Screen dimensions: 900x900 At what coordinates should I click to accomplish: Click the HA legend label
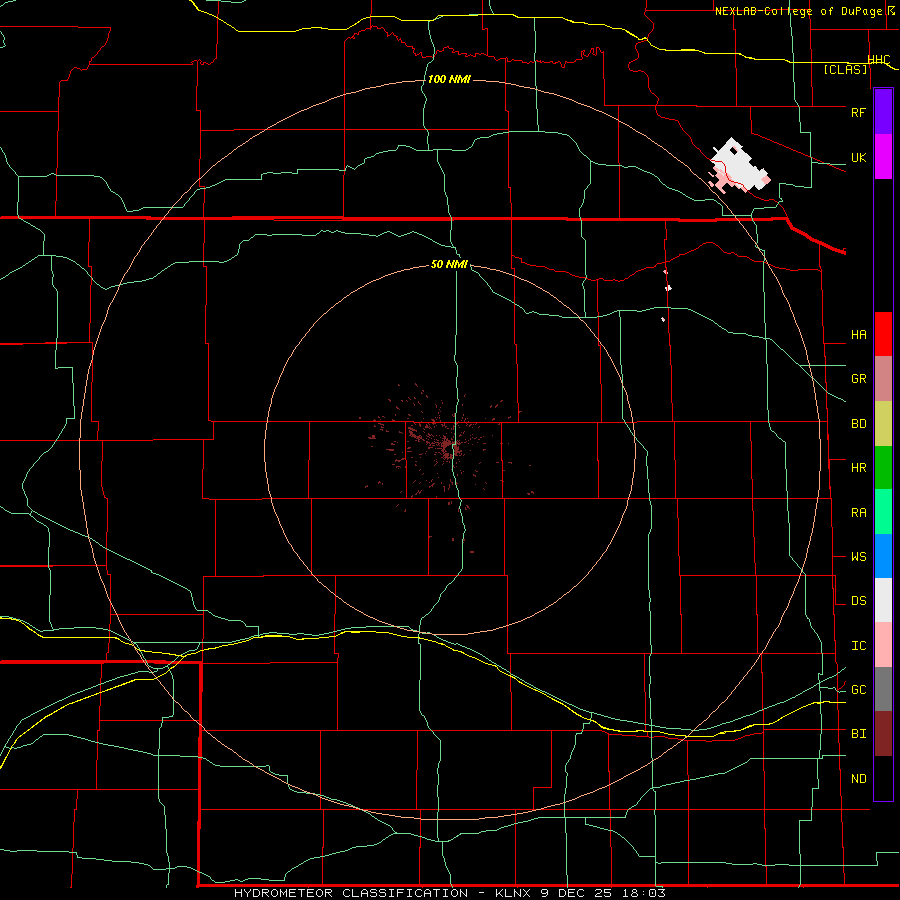(x=859, y=334)
